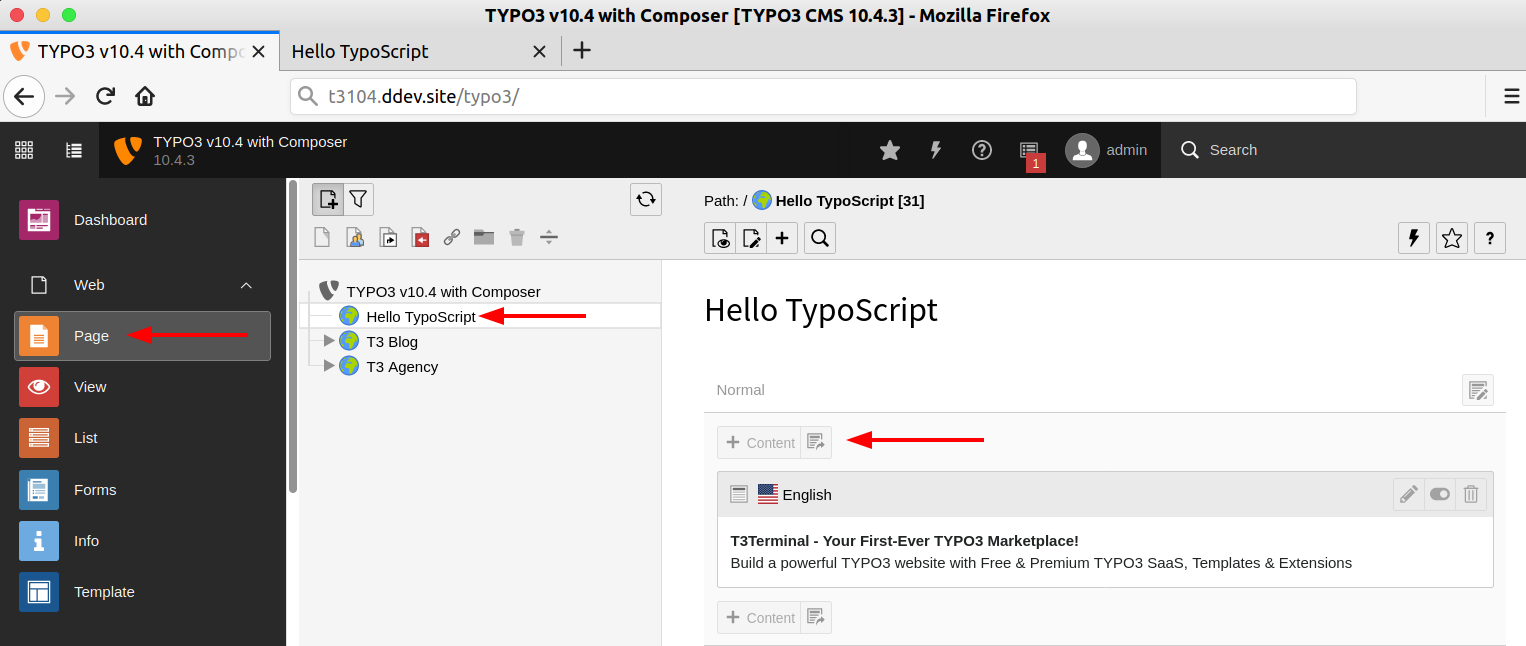
Task: Click the clear cache lightning button in docheader
Action: pyautogui.click(x=1414, y=238)
